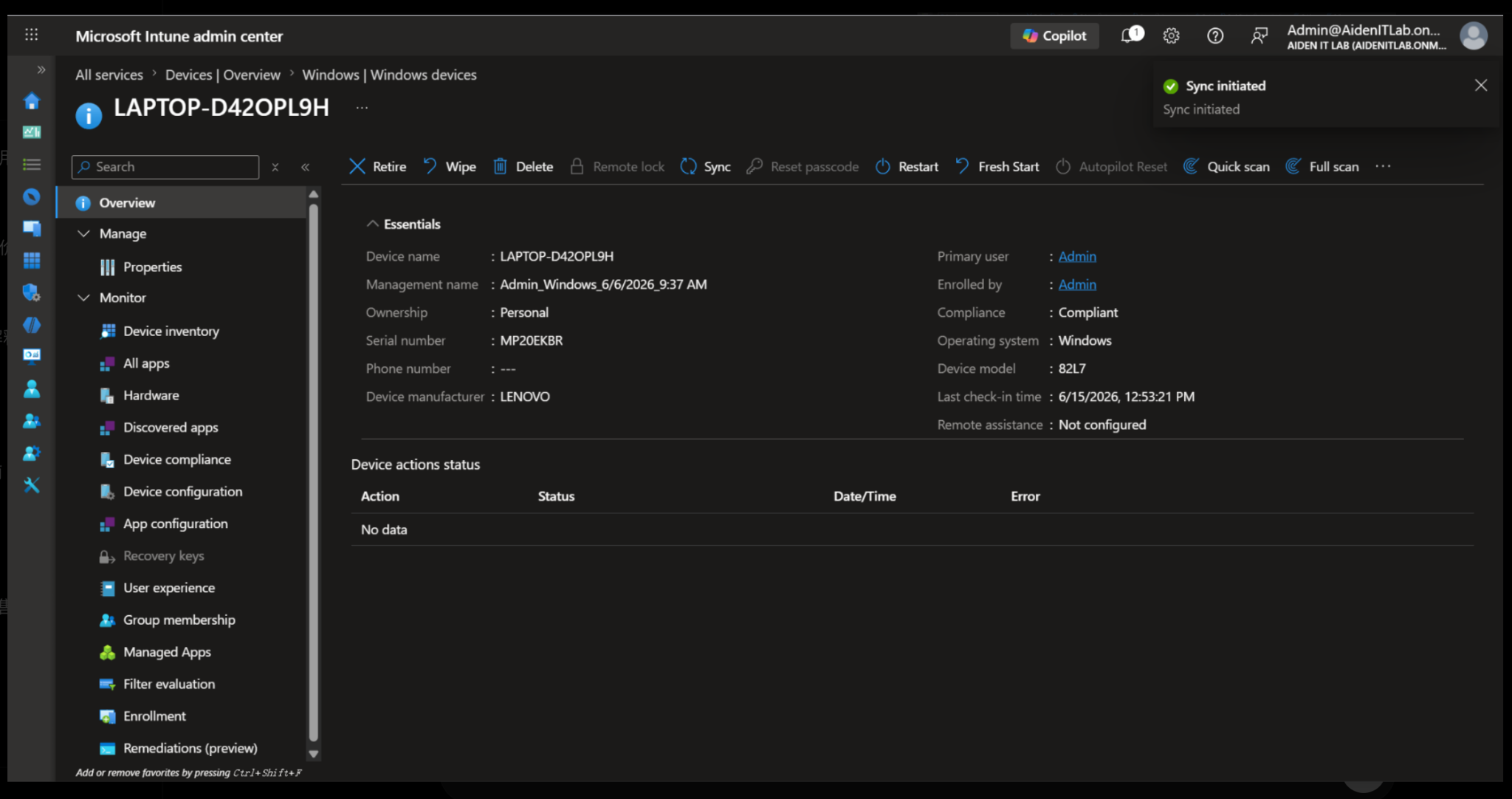Click Restart in the command bar
Image resolution: width=1512 pixels, height=799 pixels.
[907, 167]
